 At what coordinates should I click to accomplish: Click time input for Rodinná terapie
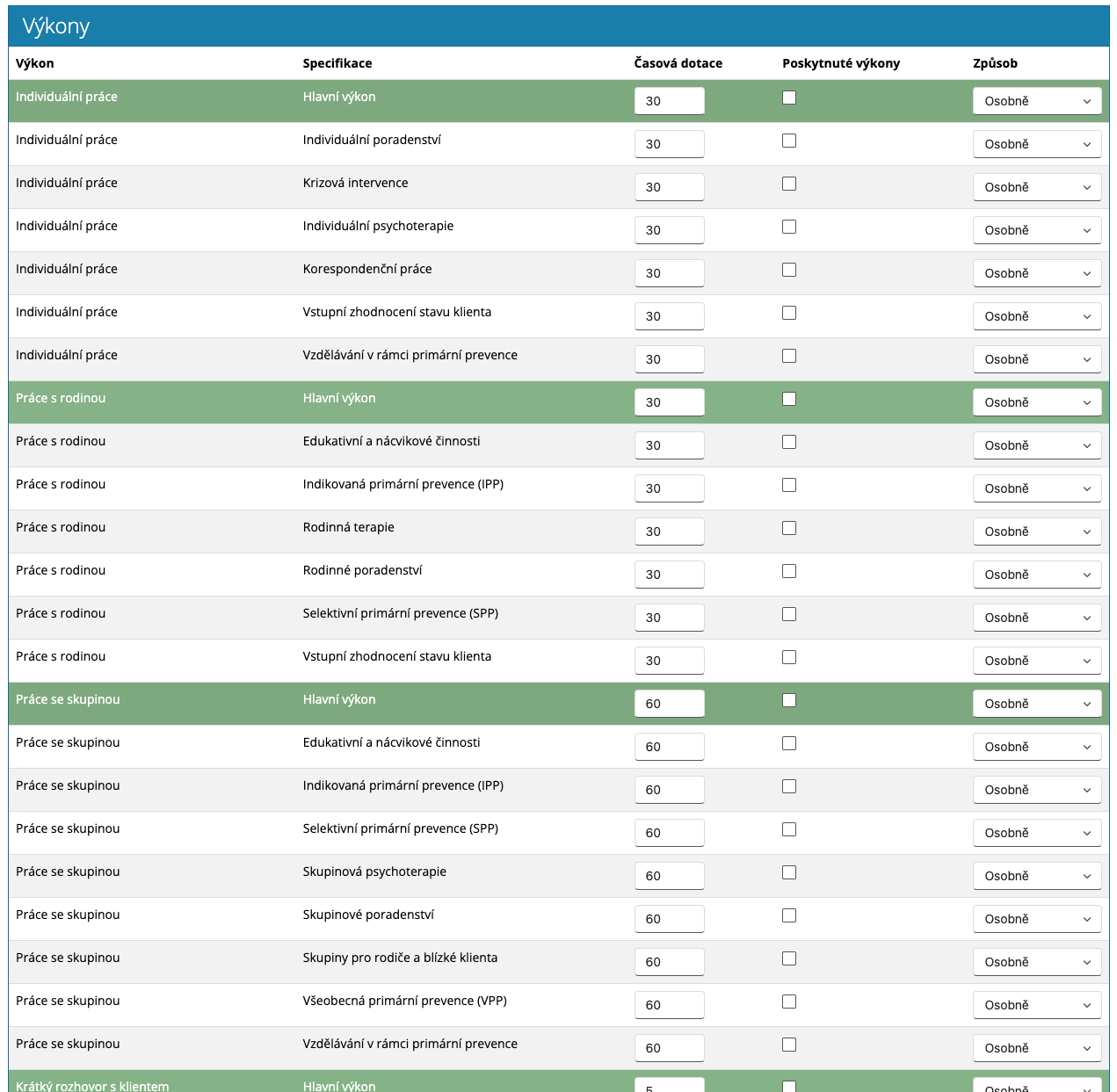[x=670, y=532]
